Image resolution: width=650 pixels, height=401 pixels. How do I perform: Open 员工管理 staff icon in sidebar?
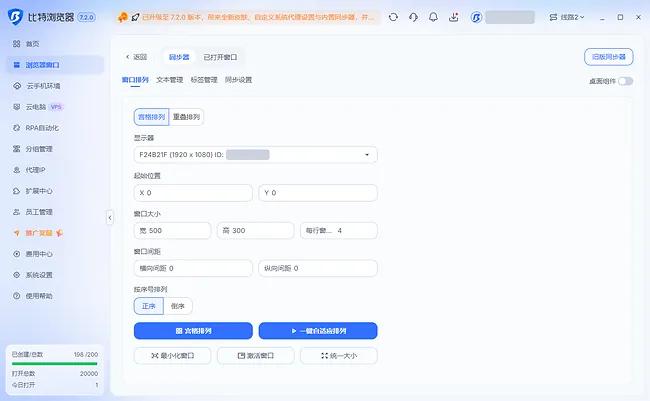[17, 211]
